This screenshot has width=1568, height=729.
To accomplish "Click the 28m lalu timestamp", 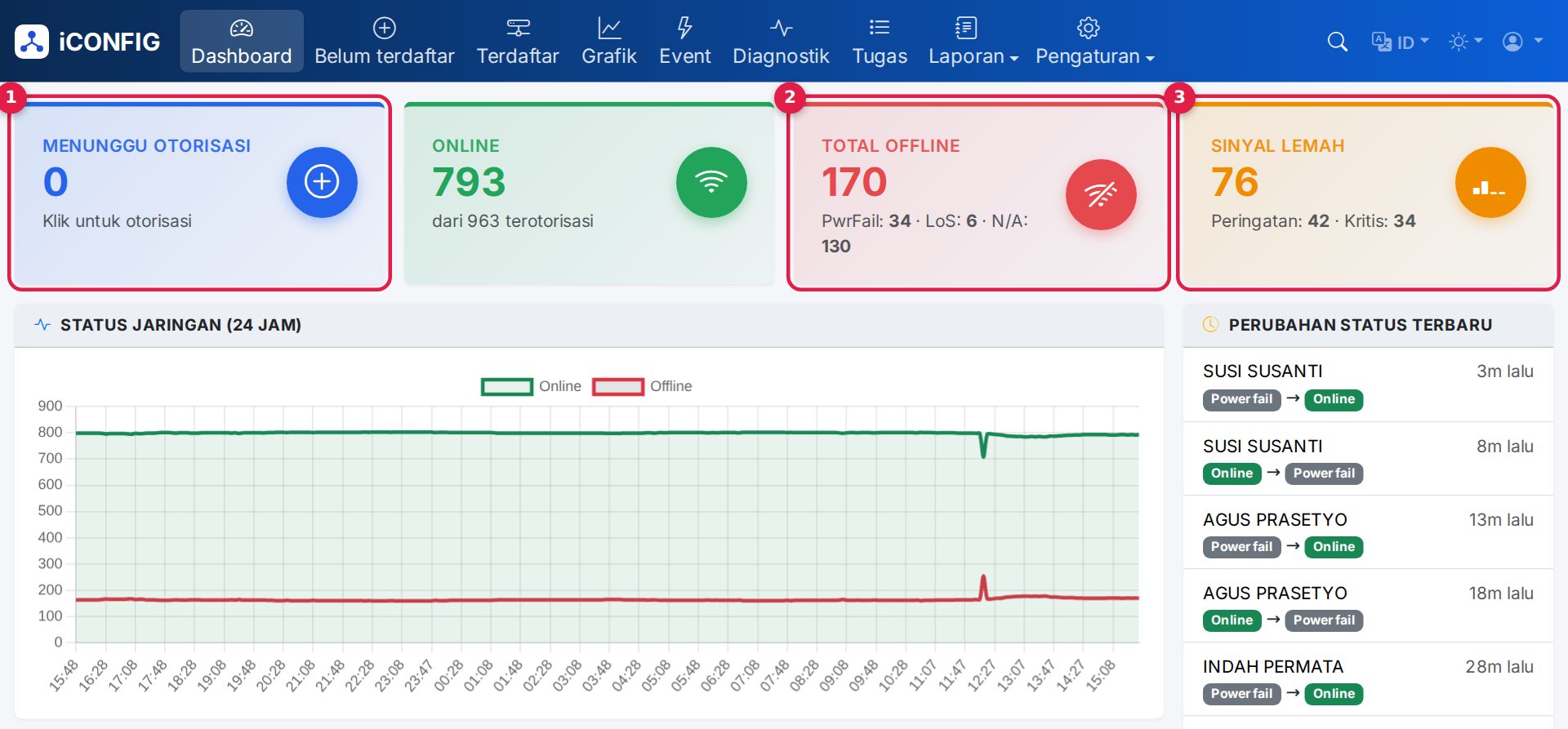I will point(1499,667).
